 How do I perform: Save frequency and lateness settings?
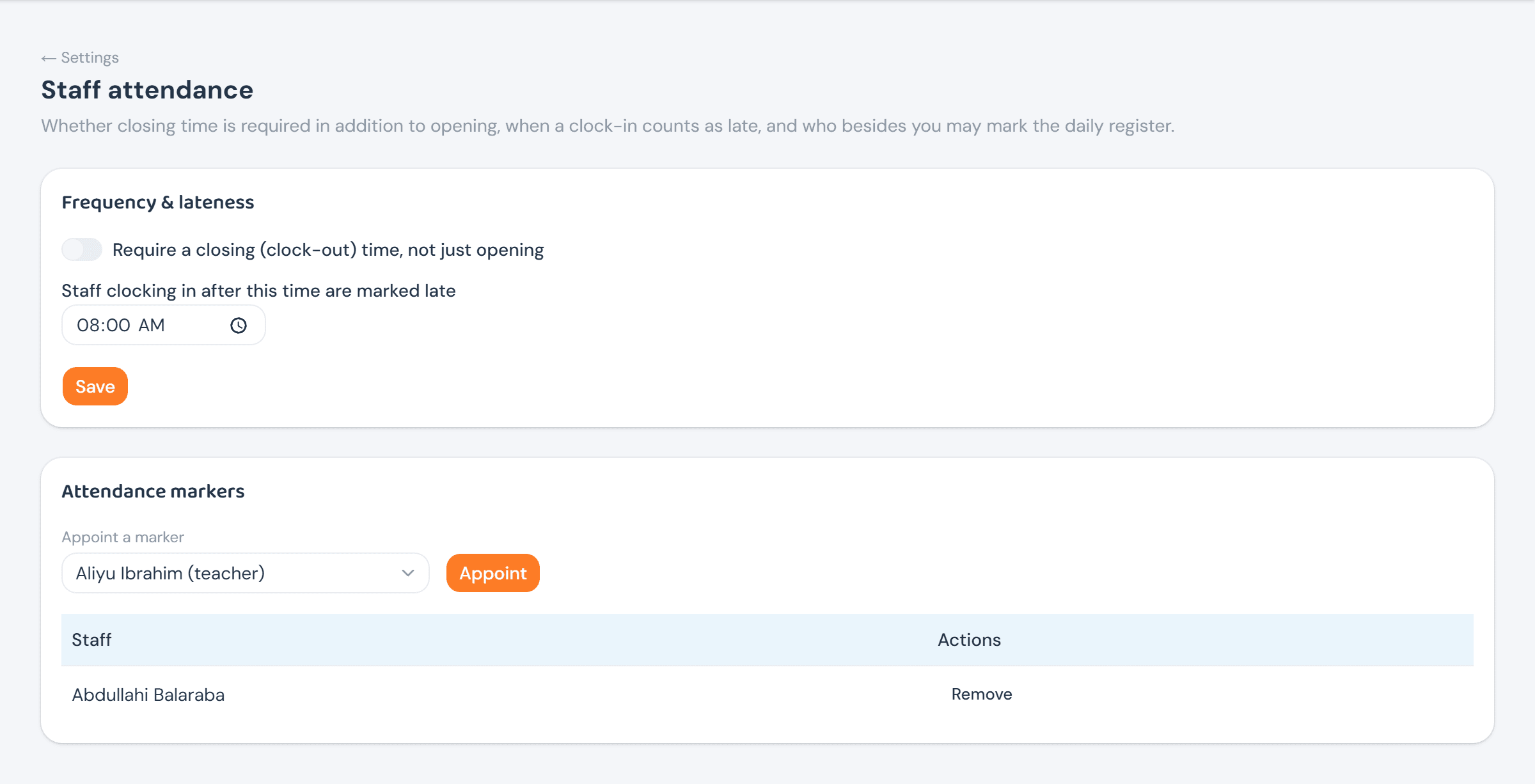coord(95,386)
